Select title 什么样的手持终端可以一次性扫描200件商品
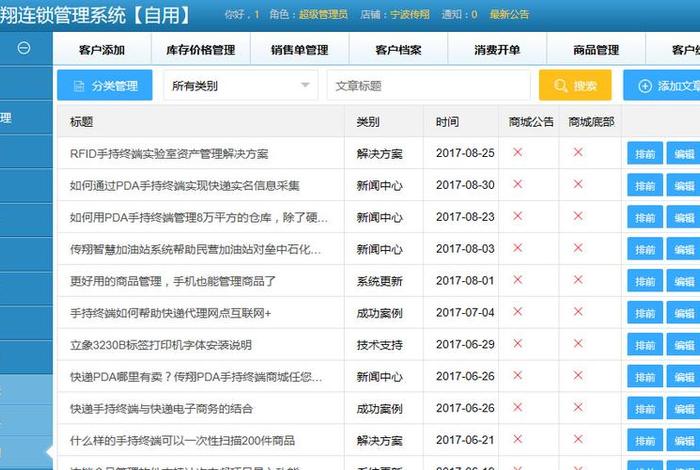Screen dimensions: 700x470 [182, 441]
